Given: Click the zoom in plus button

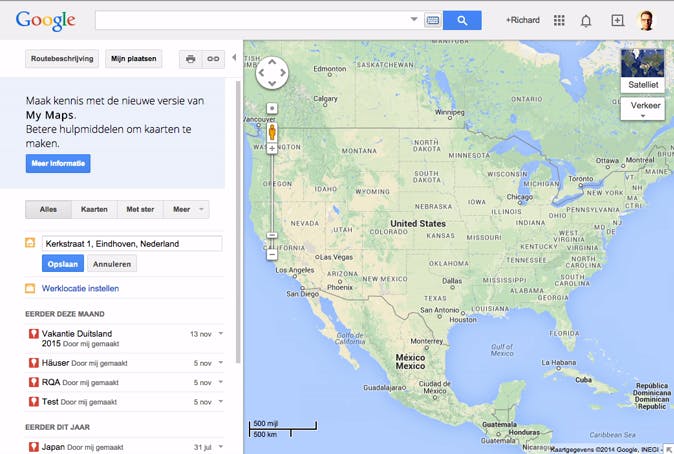Looking at the screenshot, I should 271,149.
